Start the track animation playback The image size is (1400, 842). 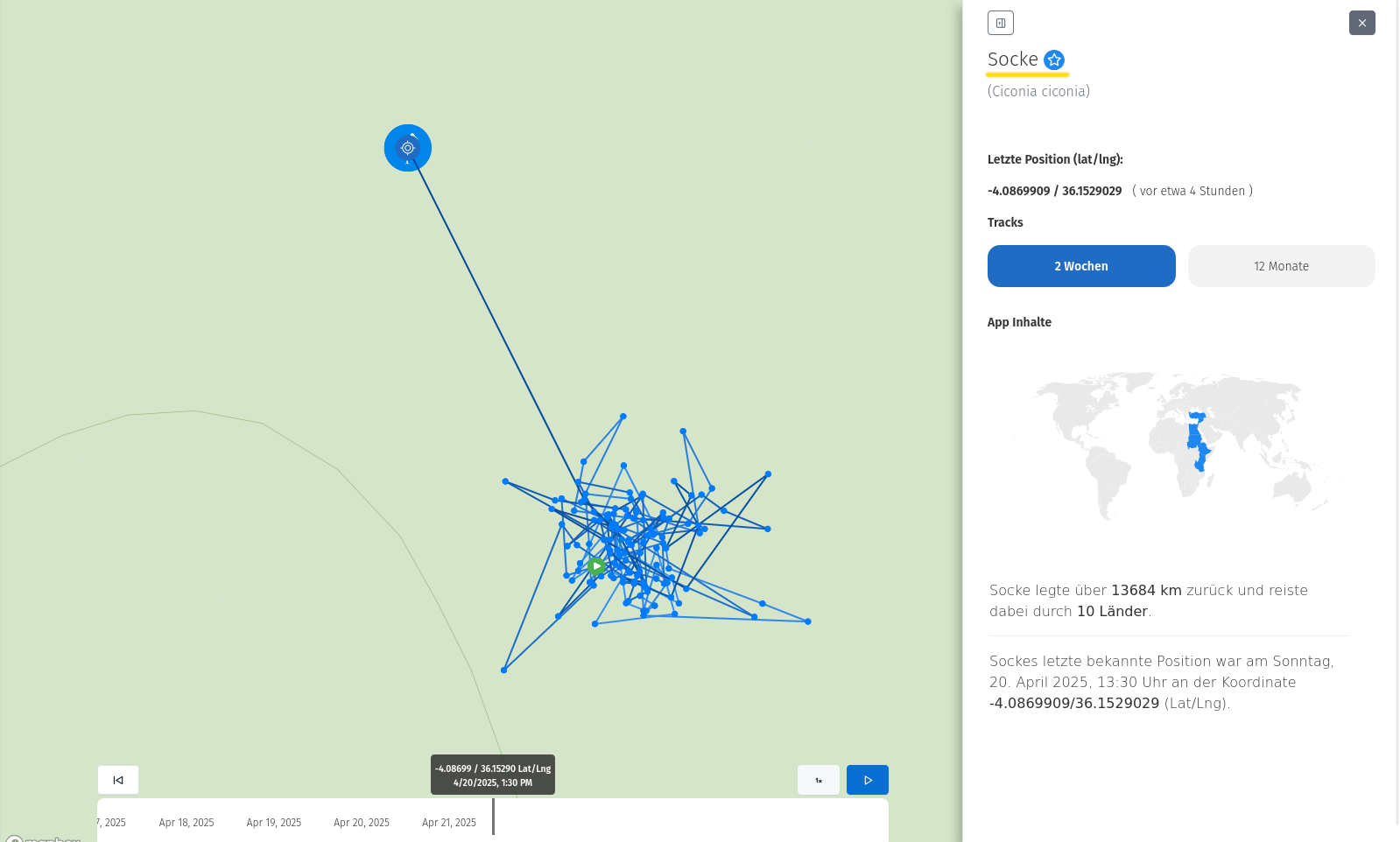(867, 780)
